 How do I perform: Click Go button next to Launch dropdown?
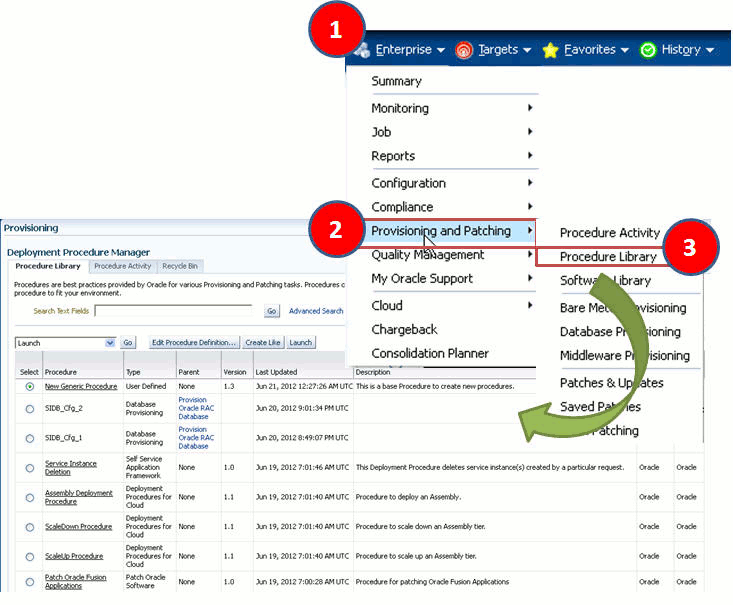(x=128, y=343)
